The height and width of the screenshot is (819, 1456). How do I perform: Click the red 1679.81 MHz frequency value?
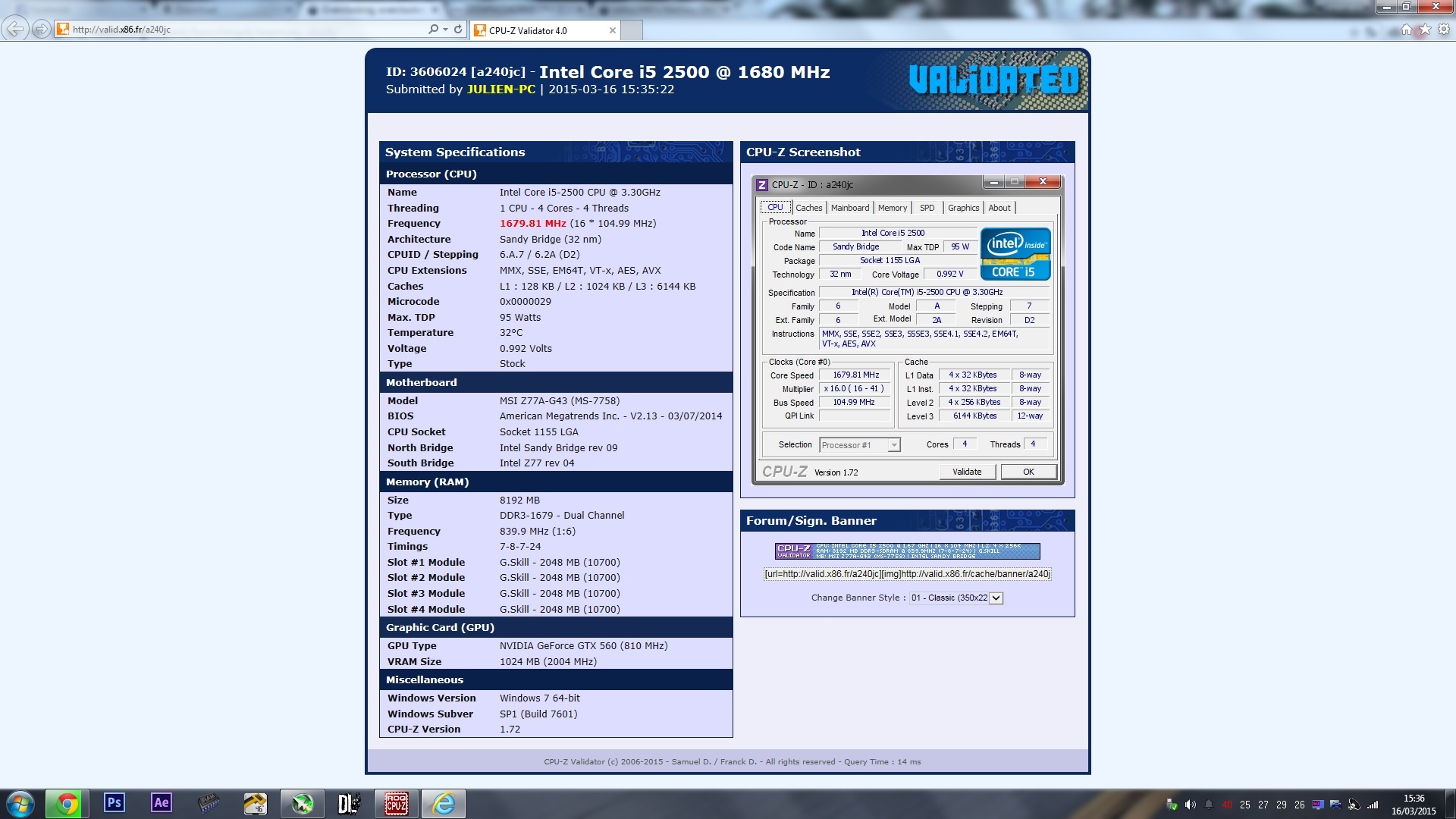[x=532, y=224]
